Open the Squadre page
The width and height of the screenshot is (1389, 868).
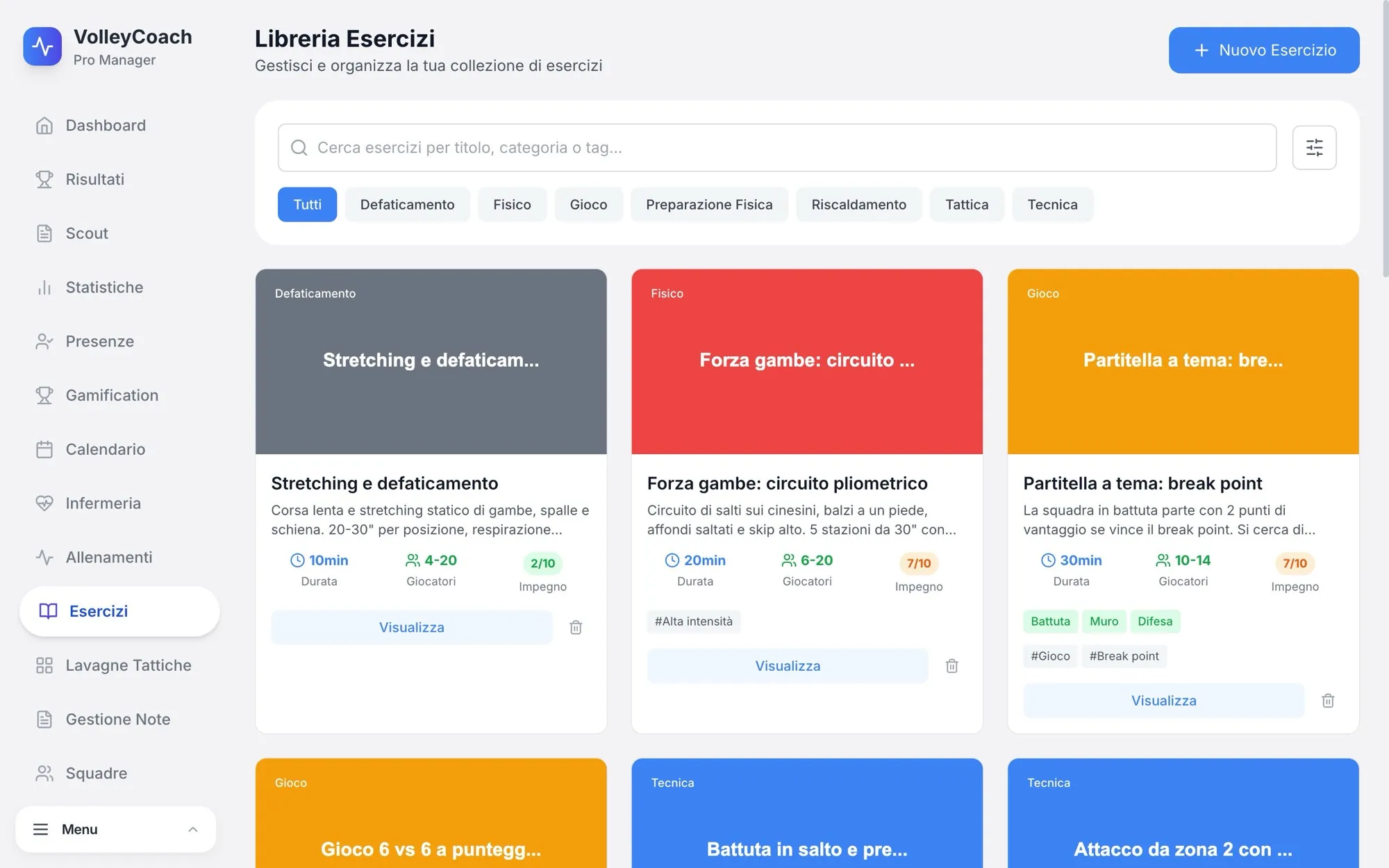point(119,774)
